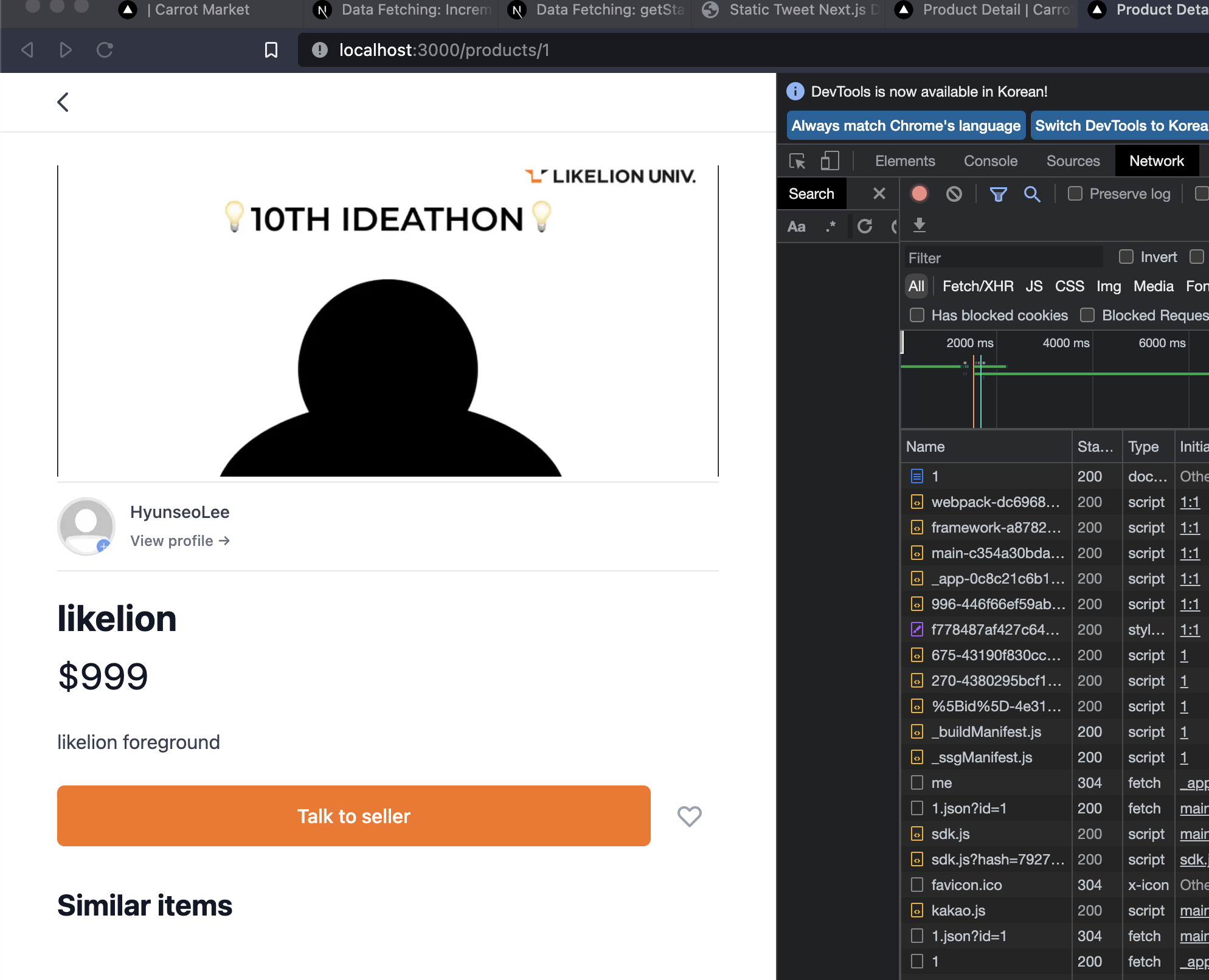This screenshot has height=980, width=1209.
Task: Open the Sources tab in DevTools
Action: (1073, 161)
